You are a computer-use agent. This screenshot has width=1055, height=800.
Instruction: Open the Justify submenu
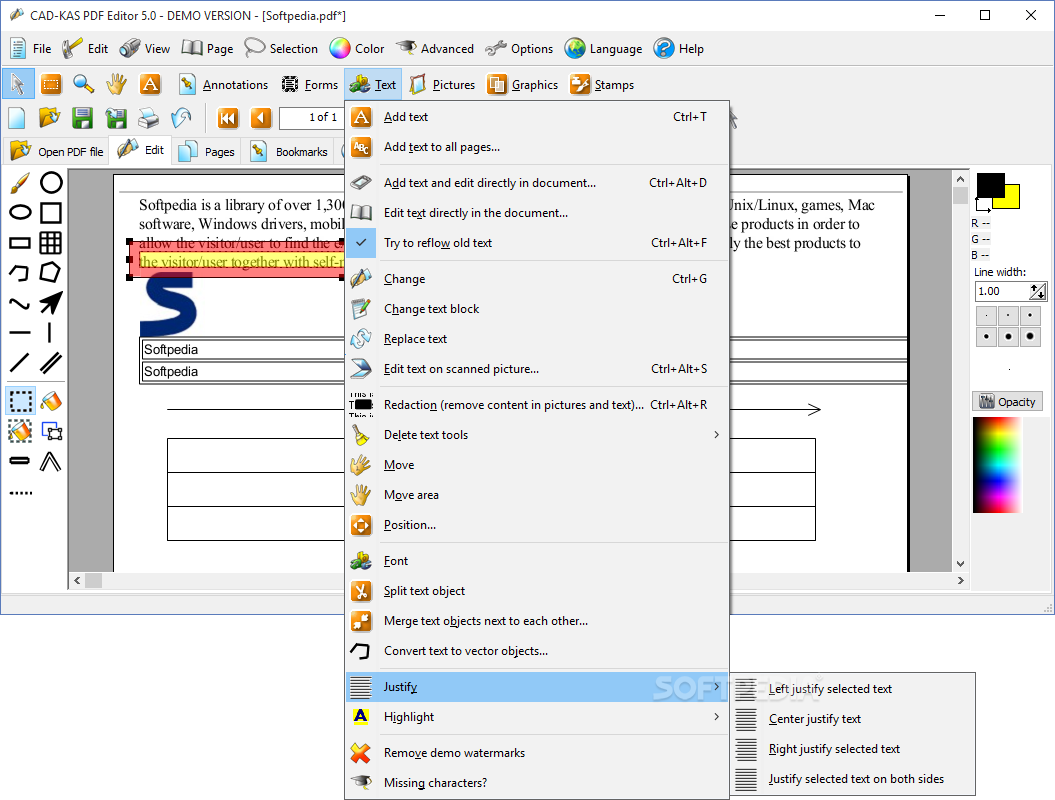pos(538,687)
